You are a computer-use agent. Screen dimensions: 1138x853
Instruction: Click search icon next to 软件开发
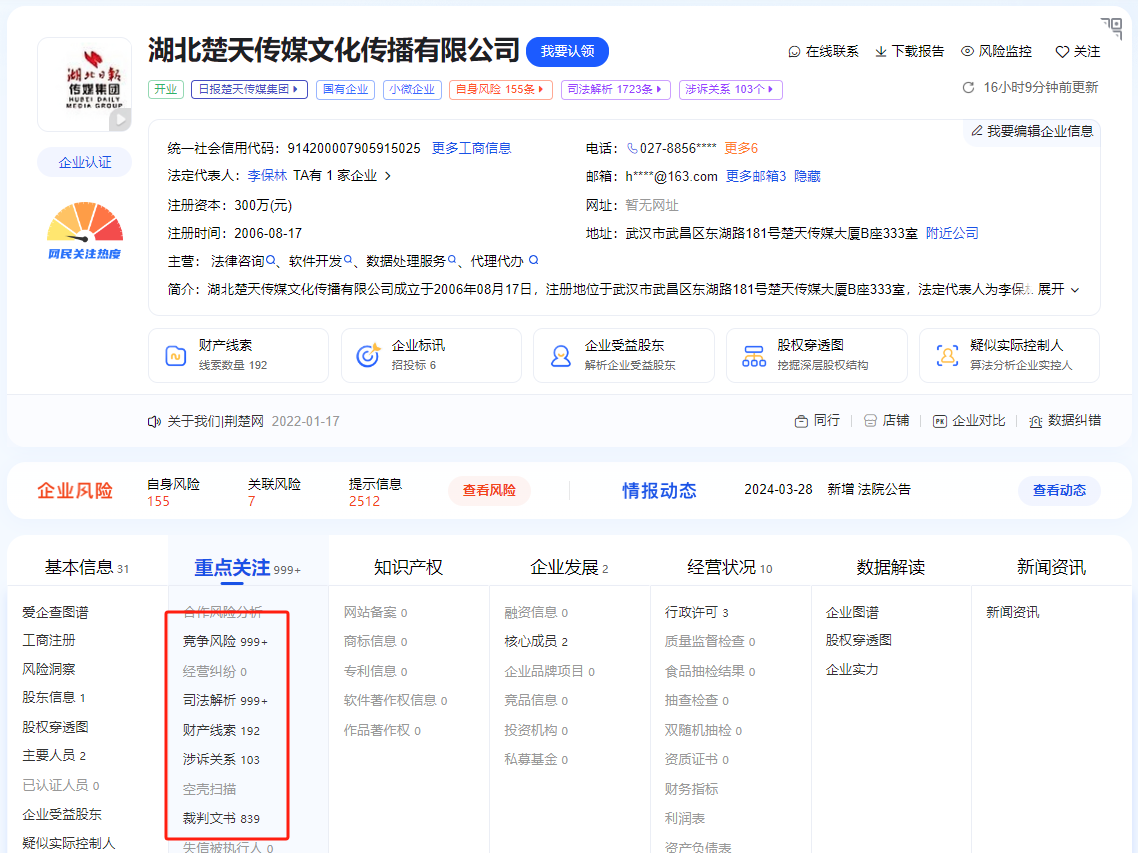pos(348,260)
